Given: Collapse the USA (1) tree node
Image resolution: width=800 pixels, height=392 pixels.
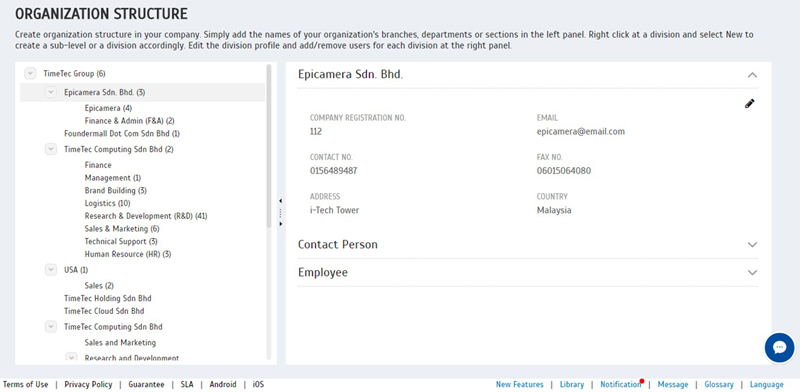Looking at the screenshot, I should [51, 270].
